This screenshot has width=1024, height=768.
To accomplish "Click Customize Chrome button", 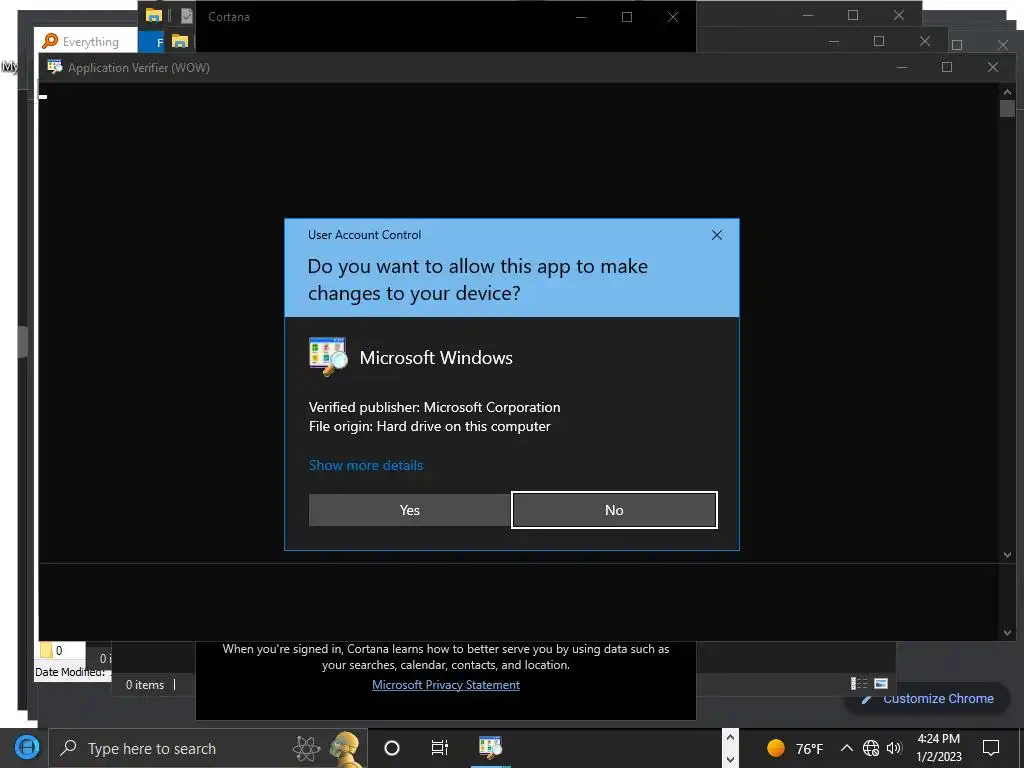I will 927,699.
